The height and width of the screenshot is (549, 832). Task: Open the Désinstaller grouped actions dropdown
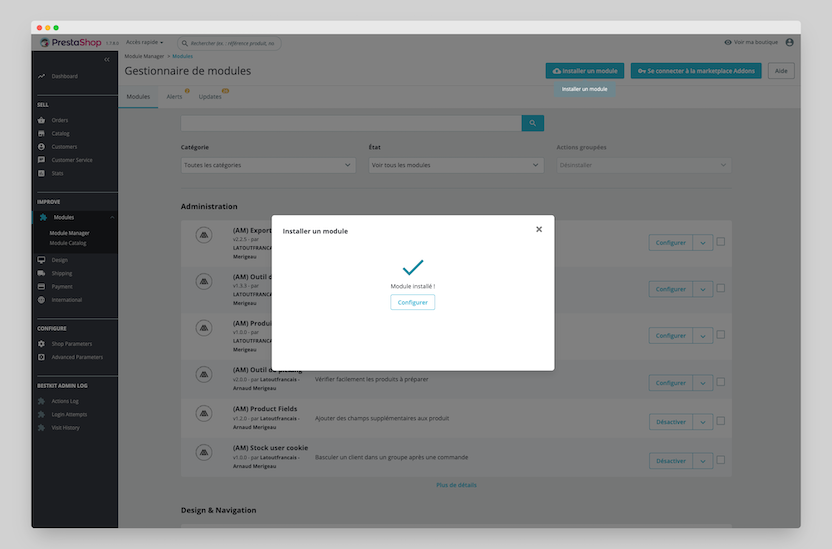coord(644,165)
